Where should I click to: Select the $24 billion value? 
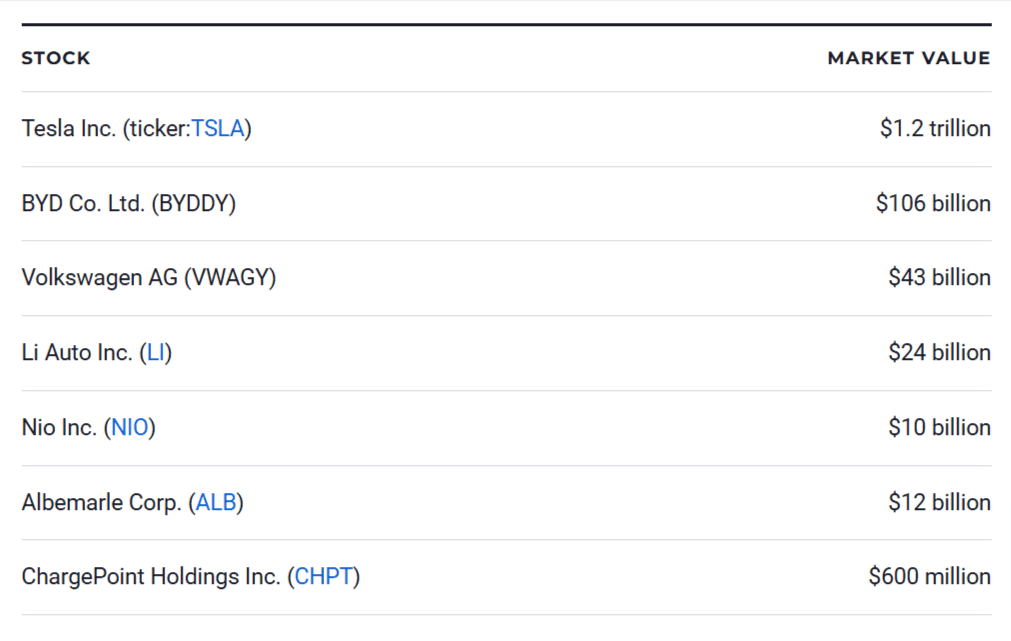click(x=939, y=353)
